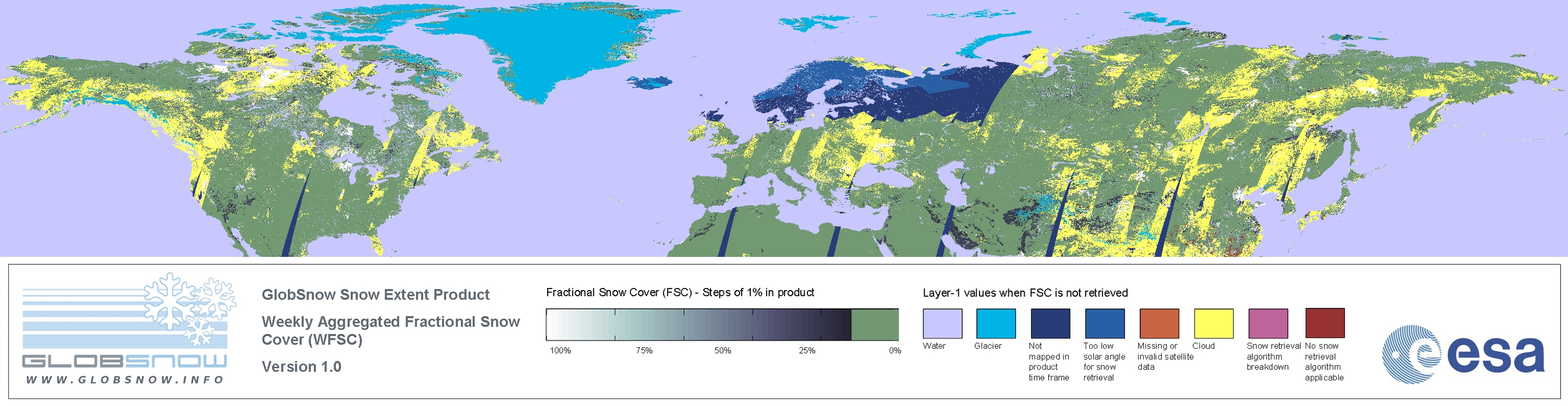
Task: Click the Glacier cyan legend swatch
Action: click(996, 323)
